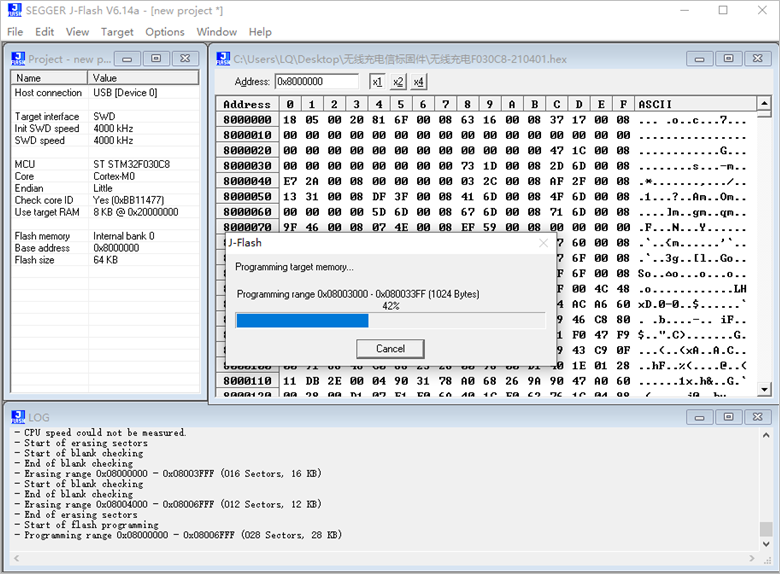Viewport: 780px width, 574px height.
Task: Click the J-Flash icon in hex file window title
Action: 223,59
